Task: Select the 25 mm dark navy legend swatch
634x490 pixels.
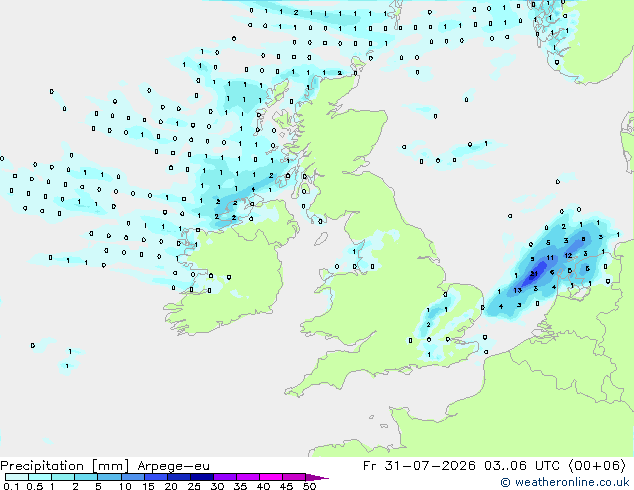Action: [201, 477]
